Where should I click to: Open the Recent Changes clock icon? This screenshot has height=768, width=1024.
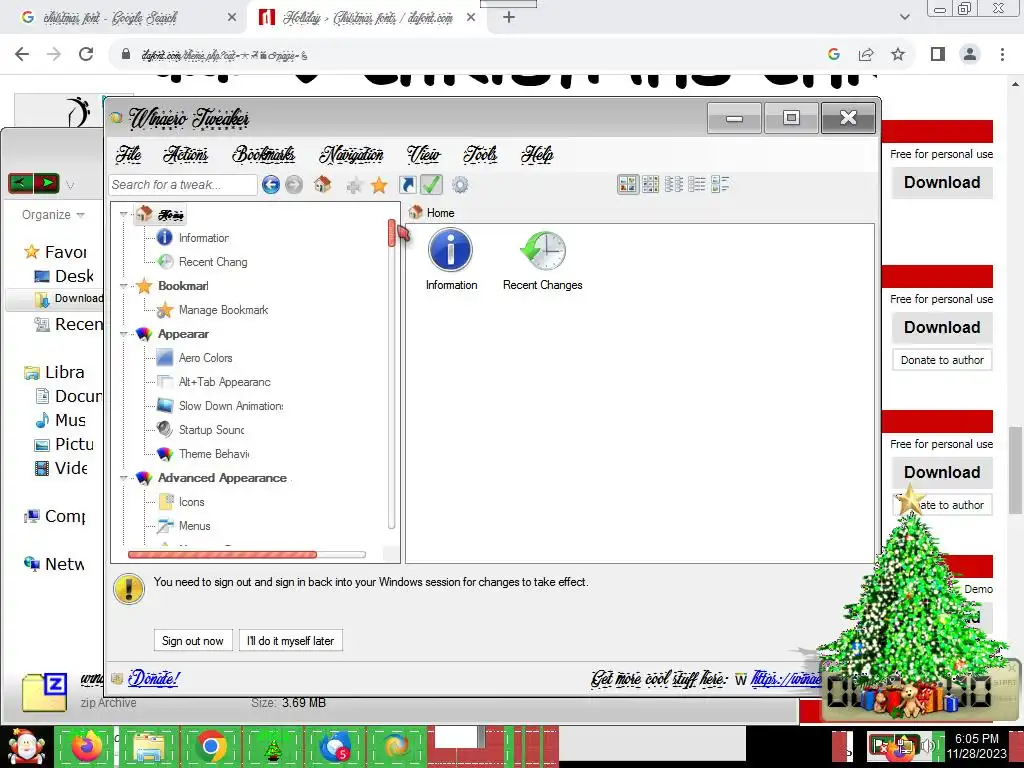(x=542, y=261)
